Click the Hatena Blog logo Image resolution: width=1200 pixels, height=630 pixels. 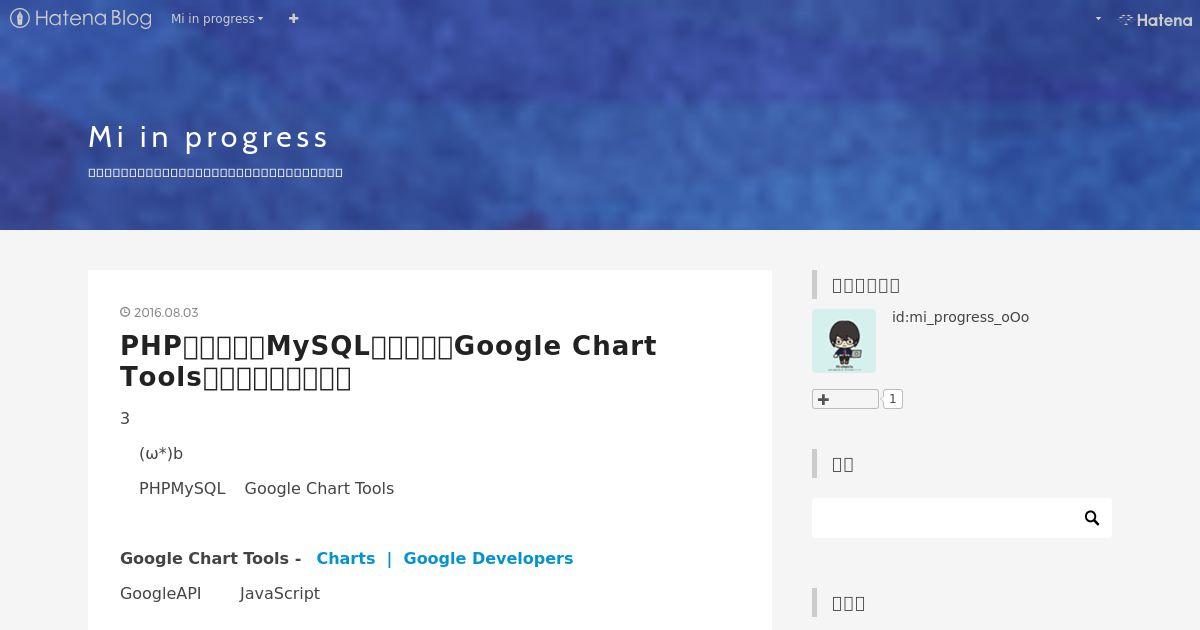81,18
